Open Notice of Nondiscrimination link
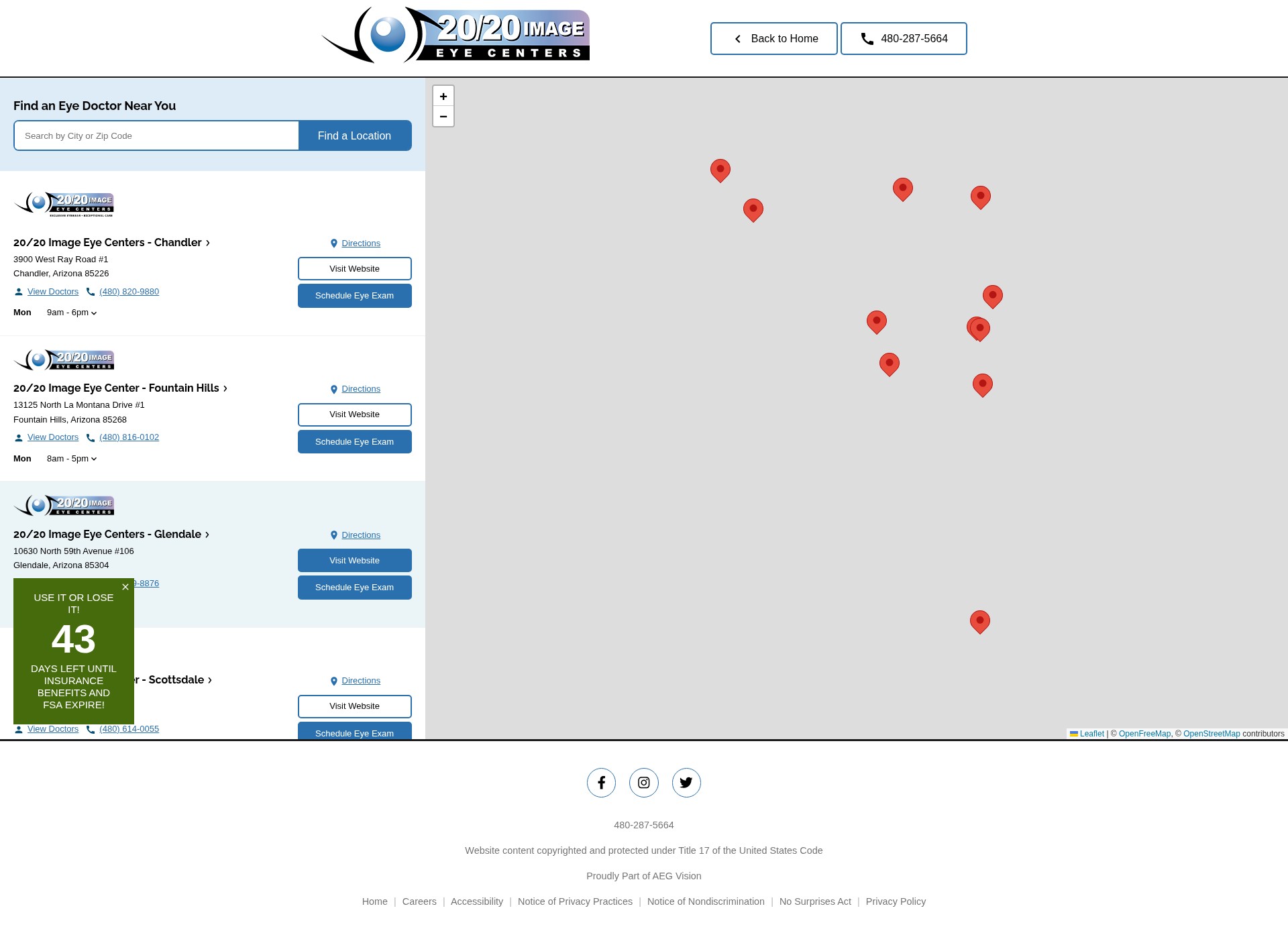Viewport: 1288px width, 937px height. [706, 901]
